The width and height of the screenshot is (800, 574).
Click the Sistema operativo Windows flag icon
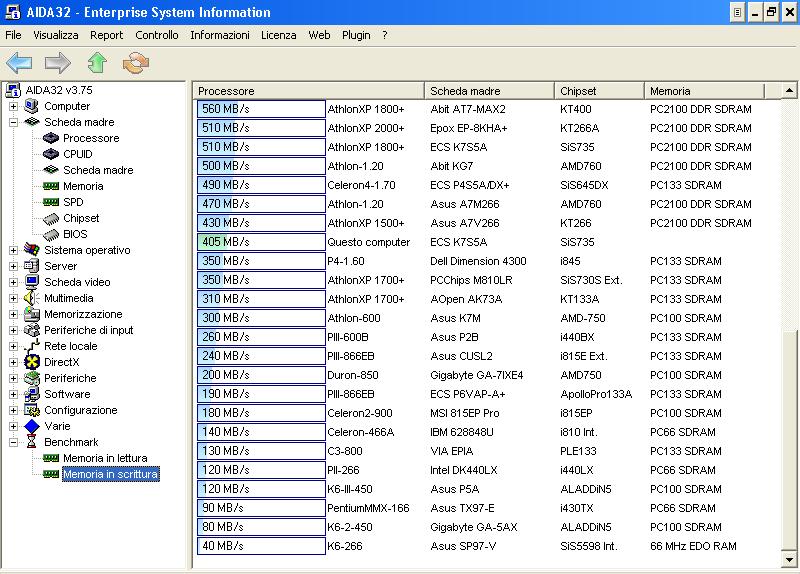tap(32, 250)
